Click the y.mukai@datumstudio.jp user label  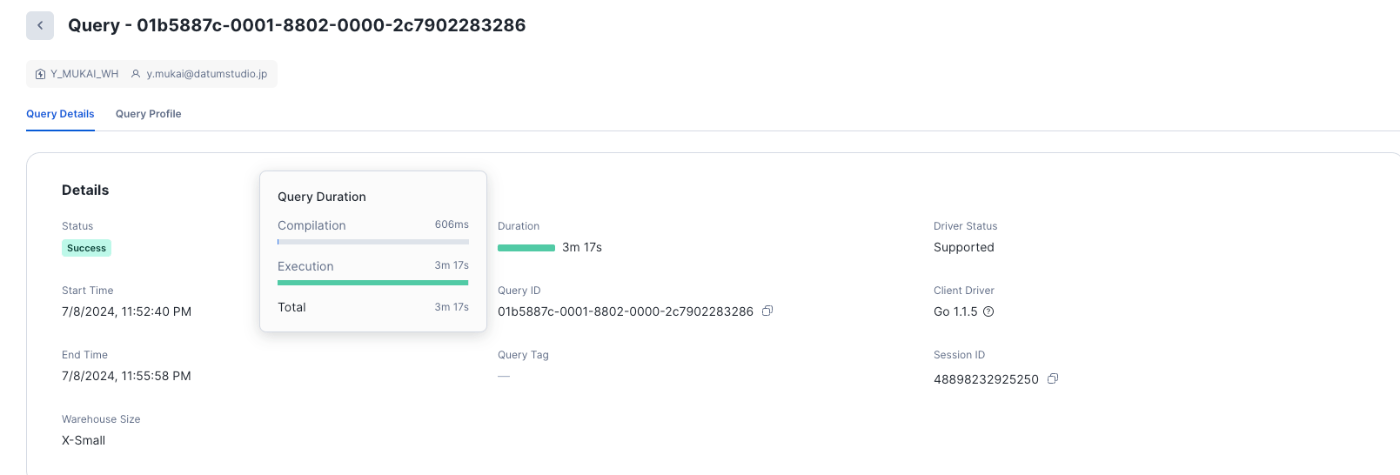(206, 74)
